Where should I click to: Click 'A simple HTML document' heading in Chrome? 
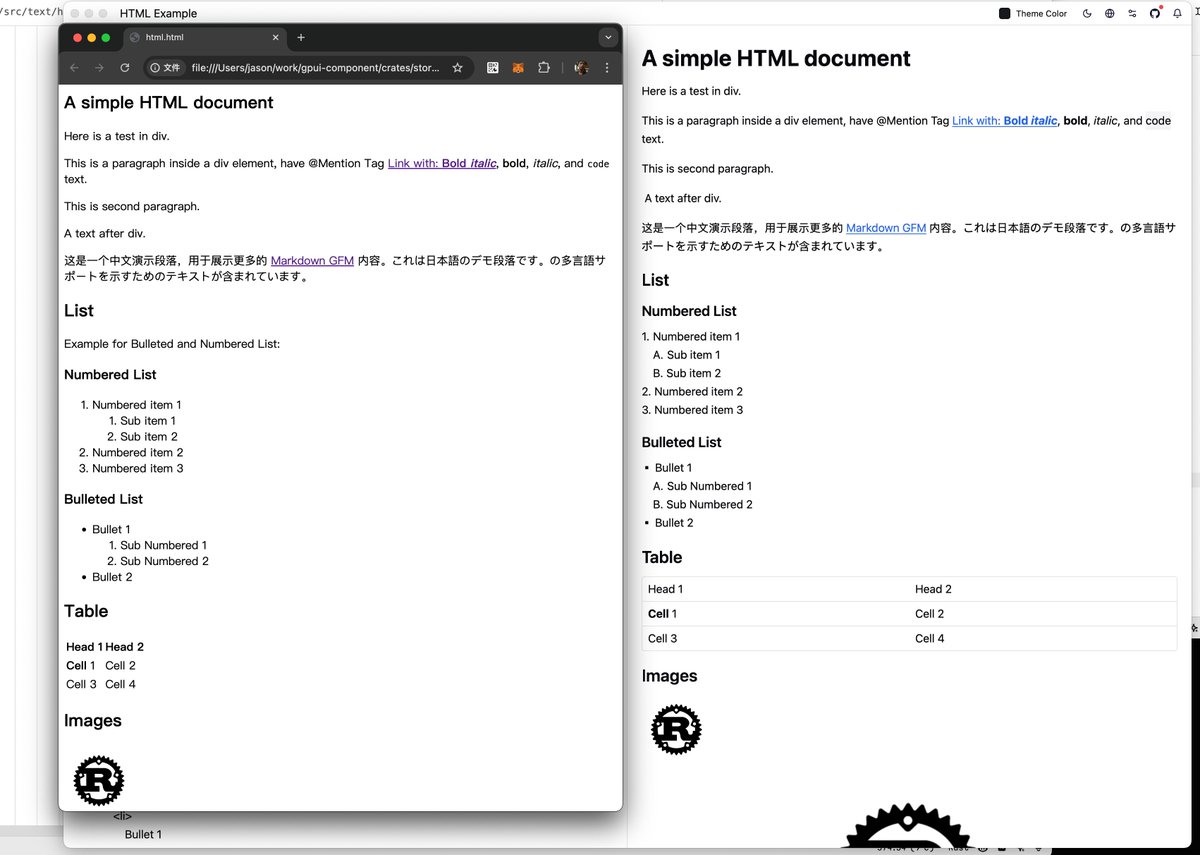[x=168, y=103]
